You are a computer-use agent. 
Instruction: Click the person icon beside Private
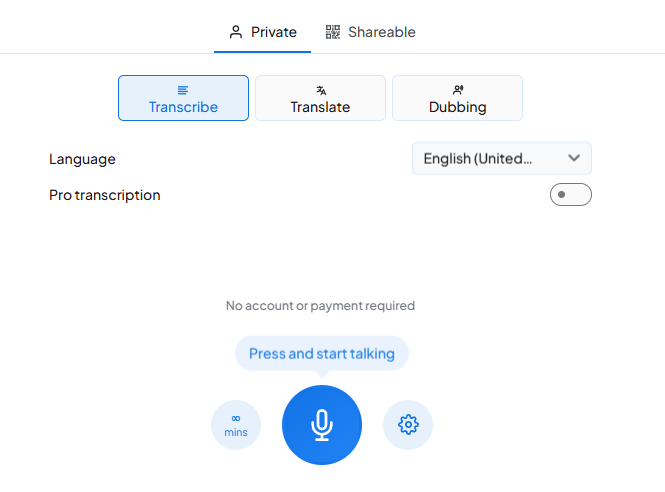(236, 32)
